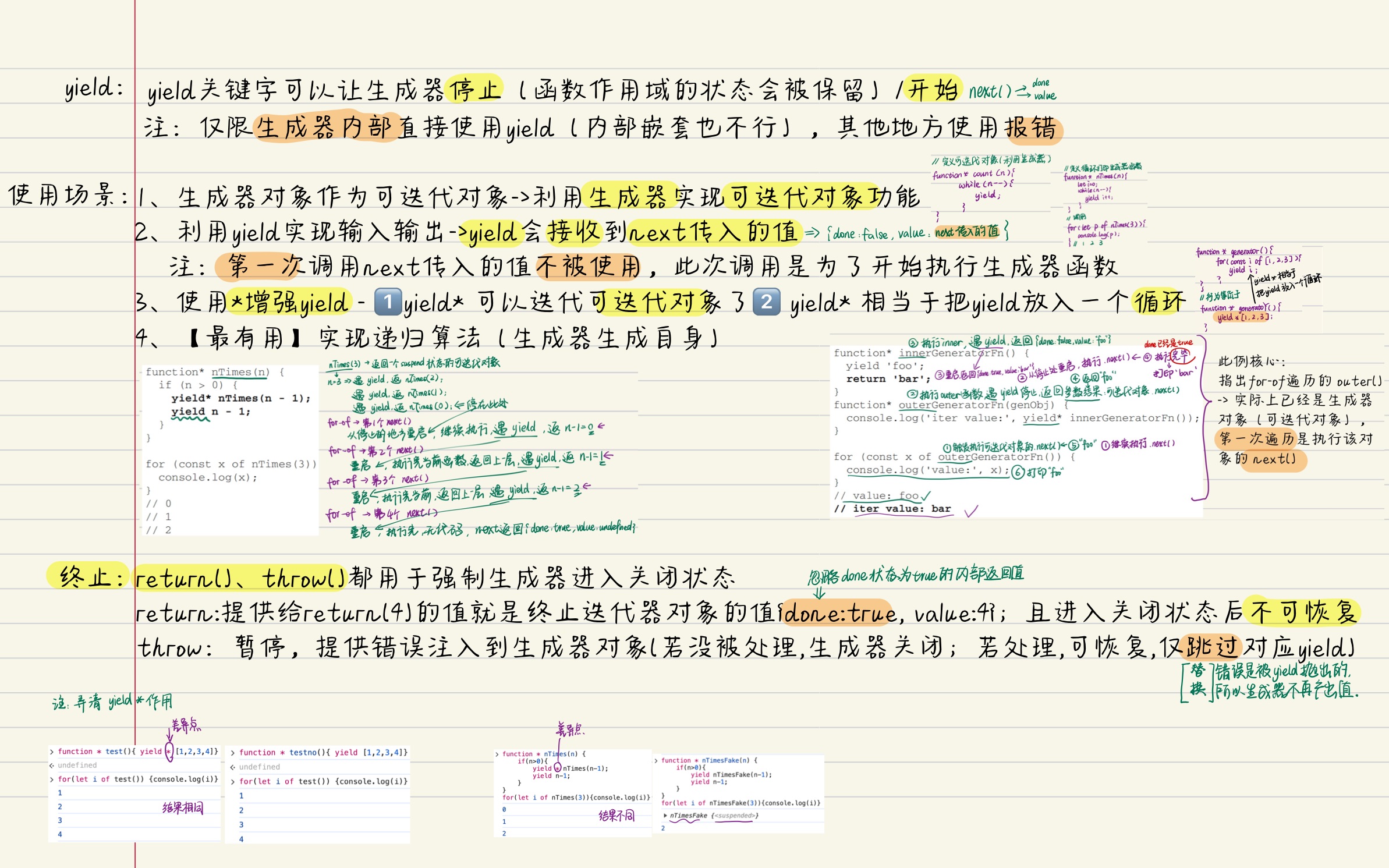Image resolution: width=1389 pixels, height=868 pixels.
Task: Click the highlighted word '停止'
Action: [474, 90]
